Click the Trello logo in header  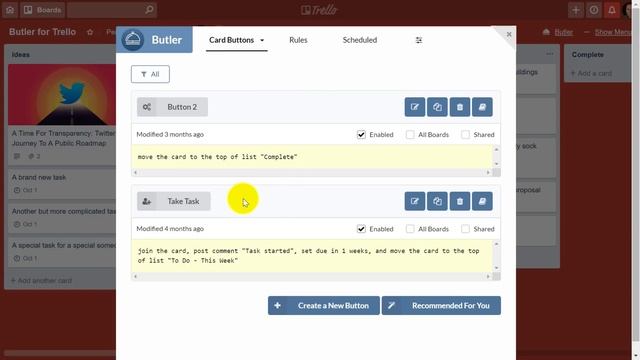pos(319,10)
